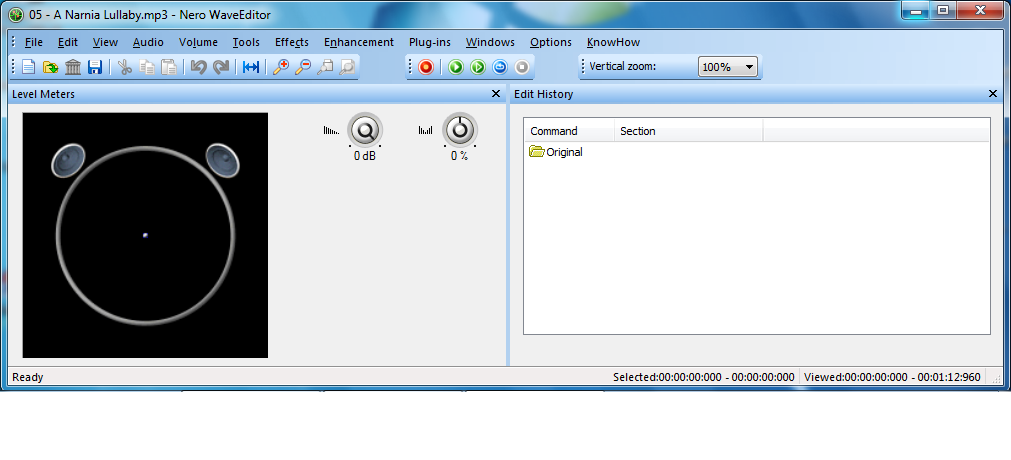
Task: Zoom in with the plus magnifier icon
Action: click(281, 67)
